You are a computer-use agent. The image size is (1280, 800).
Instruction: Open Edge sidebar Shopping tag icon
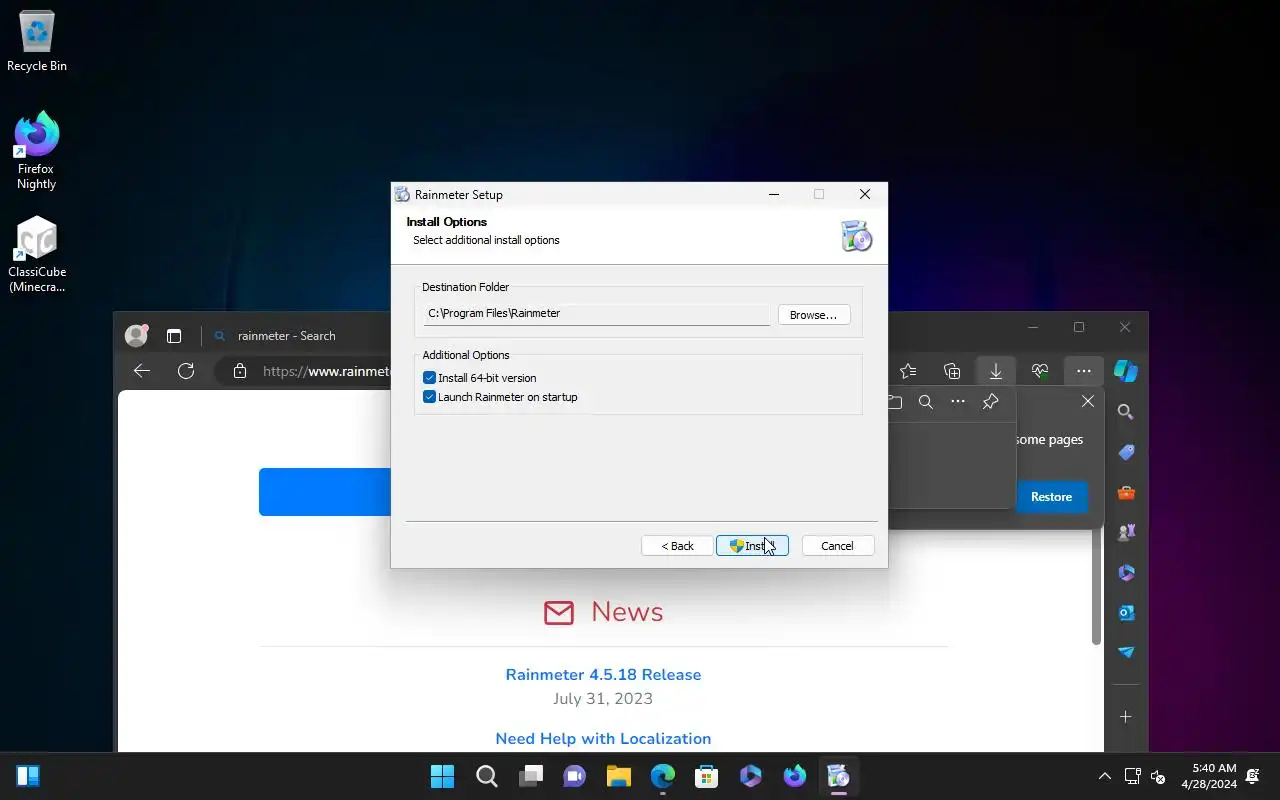pyautogui.click(x=1126, y=452)
